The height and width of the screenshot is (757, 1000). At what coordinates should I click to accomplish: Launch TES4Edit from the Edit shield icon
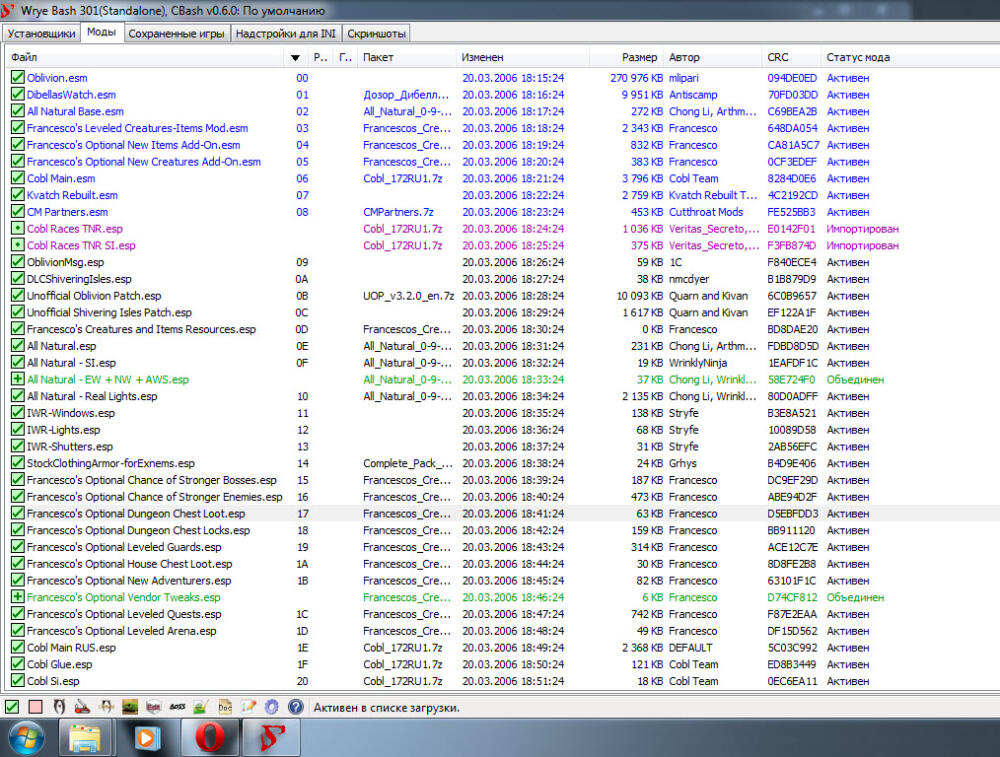coord(153,707)
